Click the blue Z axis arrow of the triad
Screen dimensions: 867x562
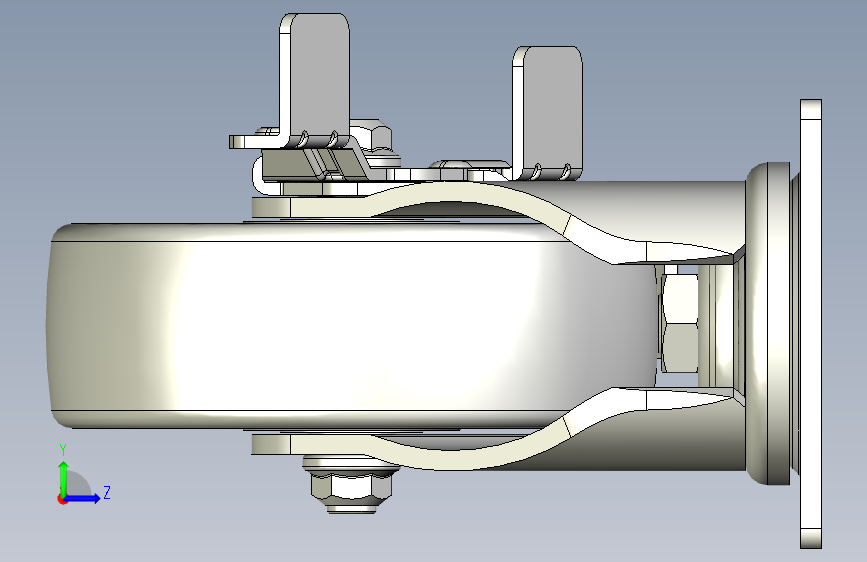coord(83,498)
